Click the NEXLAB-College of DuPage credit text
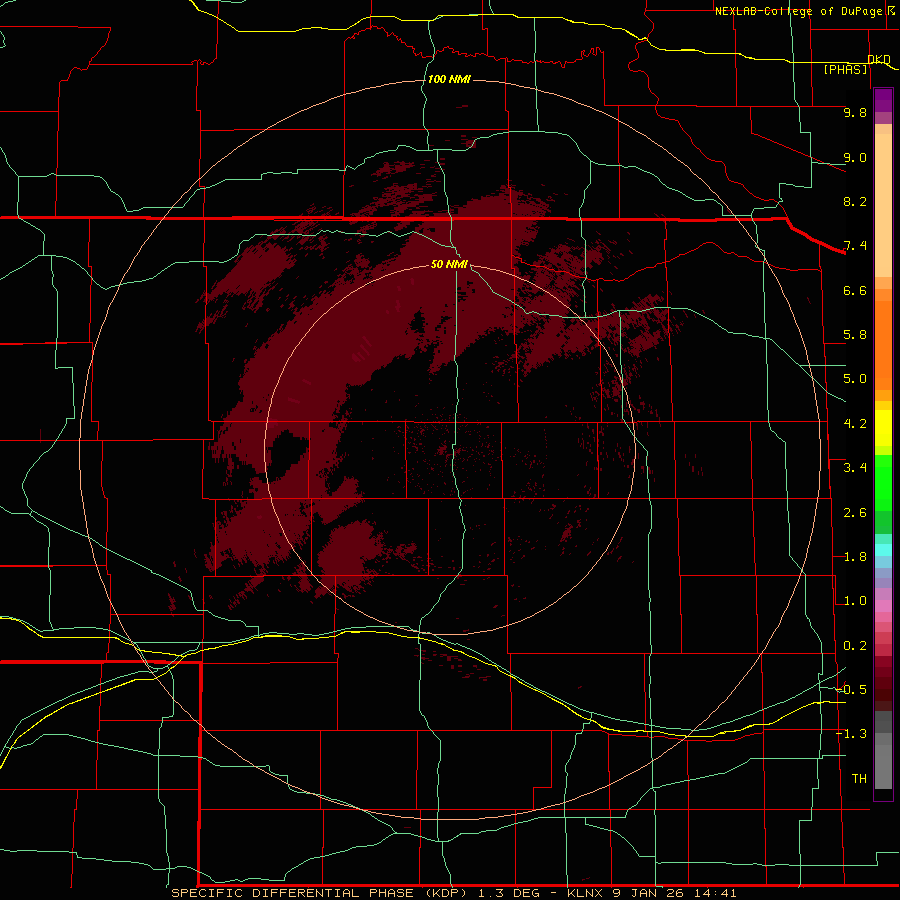This screenshot has height=900, width=900. click(x=806, y=11)
